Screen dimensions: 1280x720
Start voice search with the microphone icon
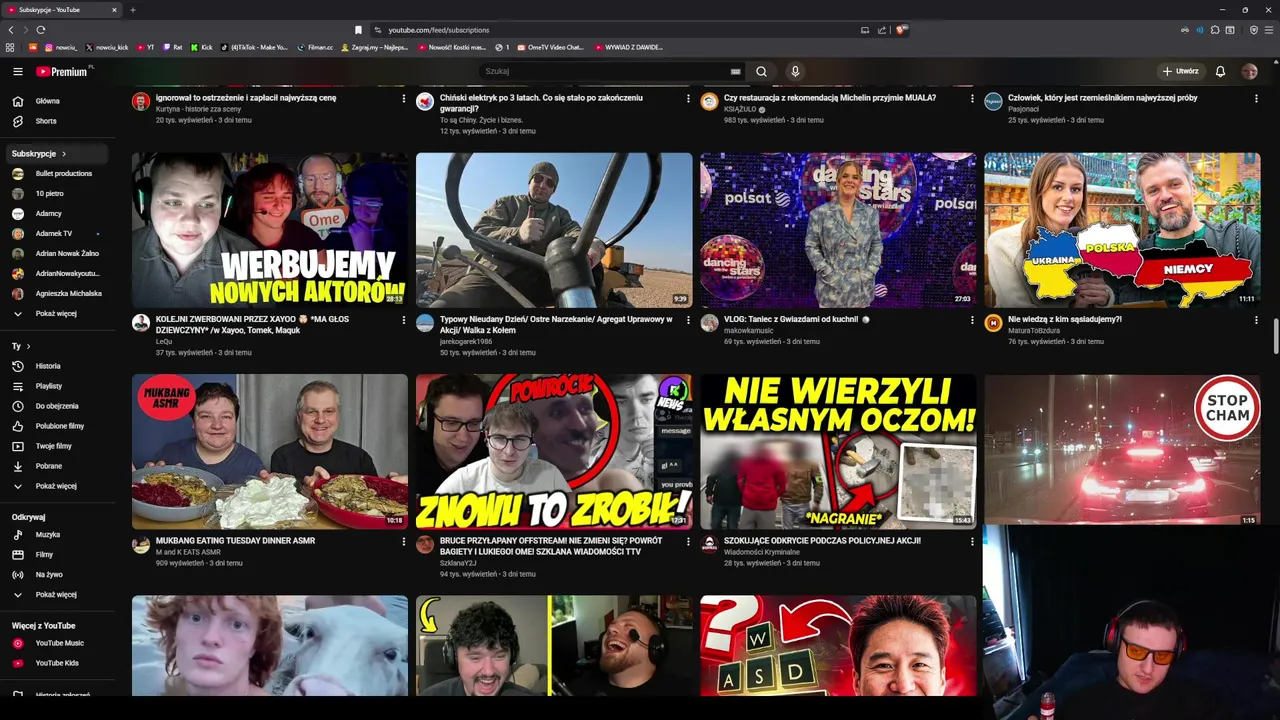pyautogui.click(x=795, y=72)
